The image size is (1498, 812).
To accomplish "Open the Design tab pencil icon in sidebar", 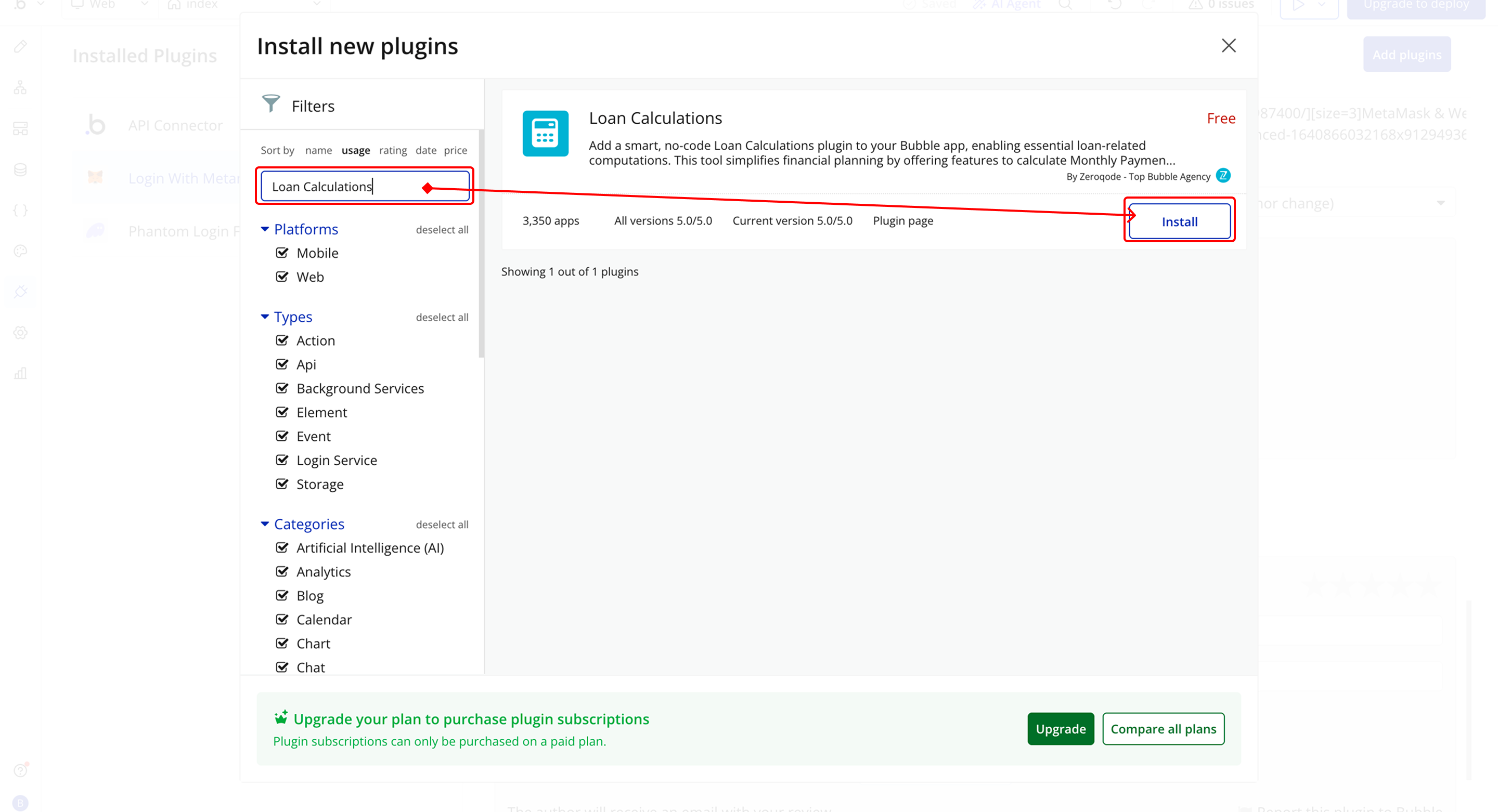I will pyautogui.click(x=20, y=46).
